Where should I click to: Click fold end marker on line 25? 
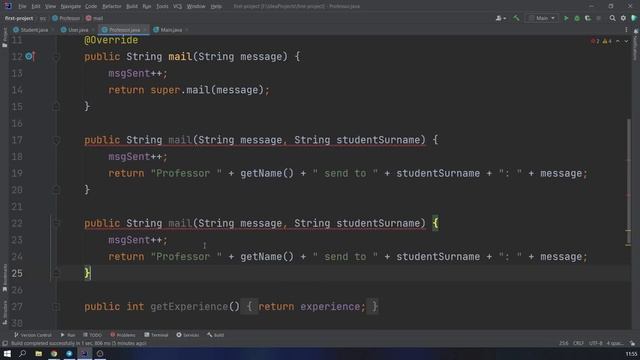coord(56,273)
